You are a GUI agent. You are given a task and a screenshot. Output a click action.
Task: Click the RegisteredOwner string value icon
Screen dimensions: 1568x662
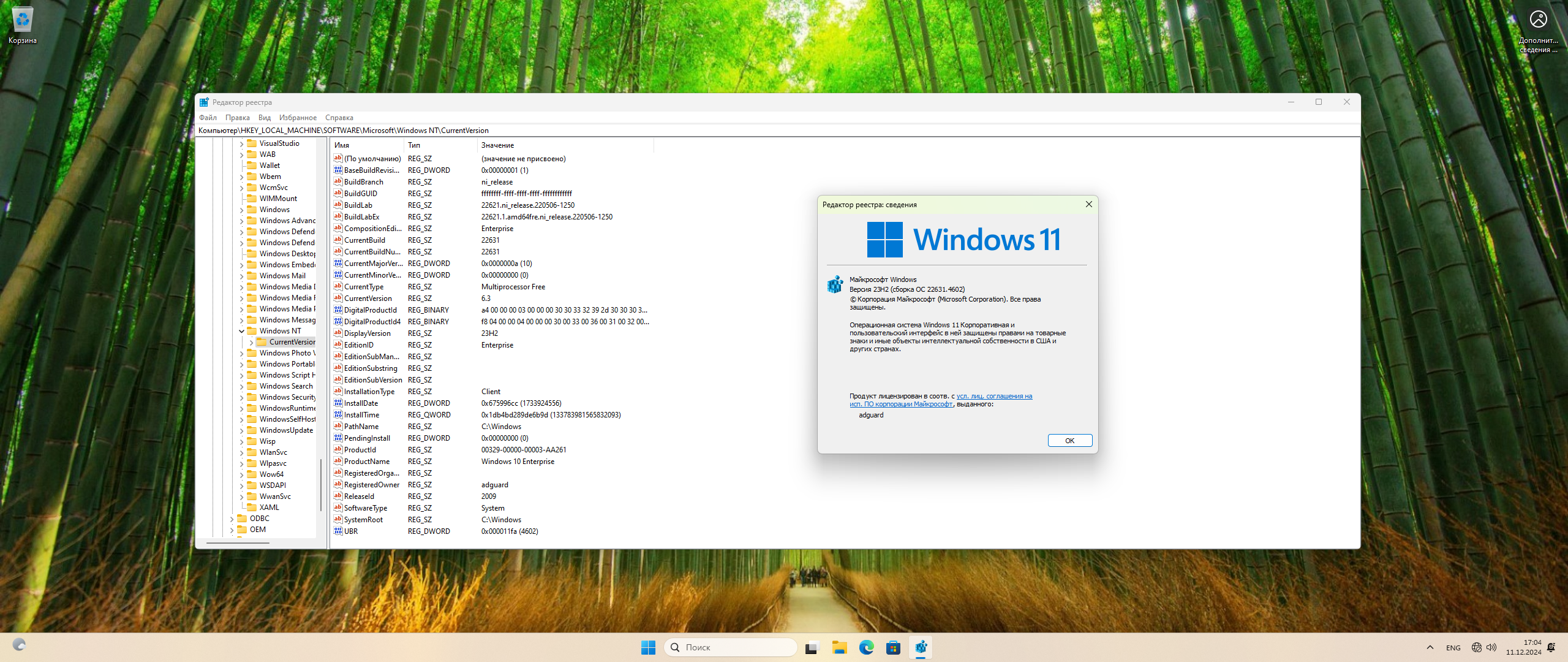(337, 484)
